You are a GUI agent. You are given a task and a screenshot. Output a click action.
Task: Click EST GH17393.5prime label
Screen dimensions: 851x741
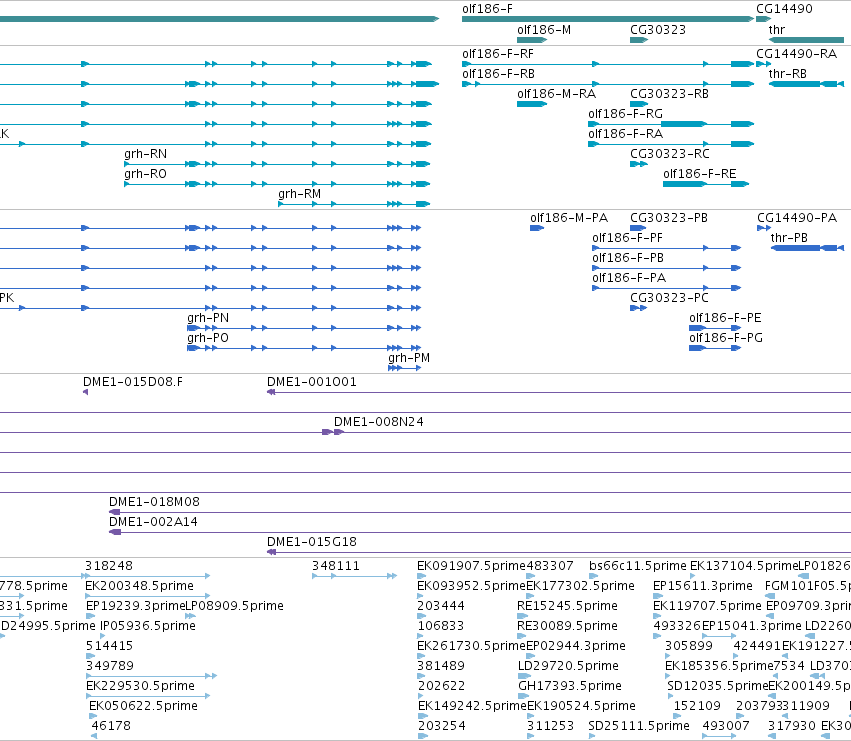(570, 686)
